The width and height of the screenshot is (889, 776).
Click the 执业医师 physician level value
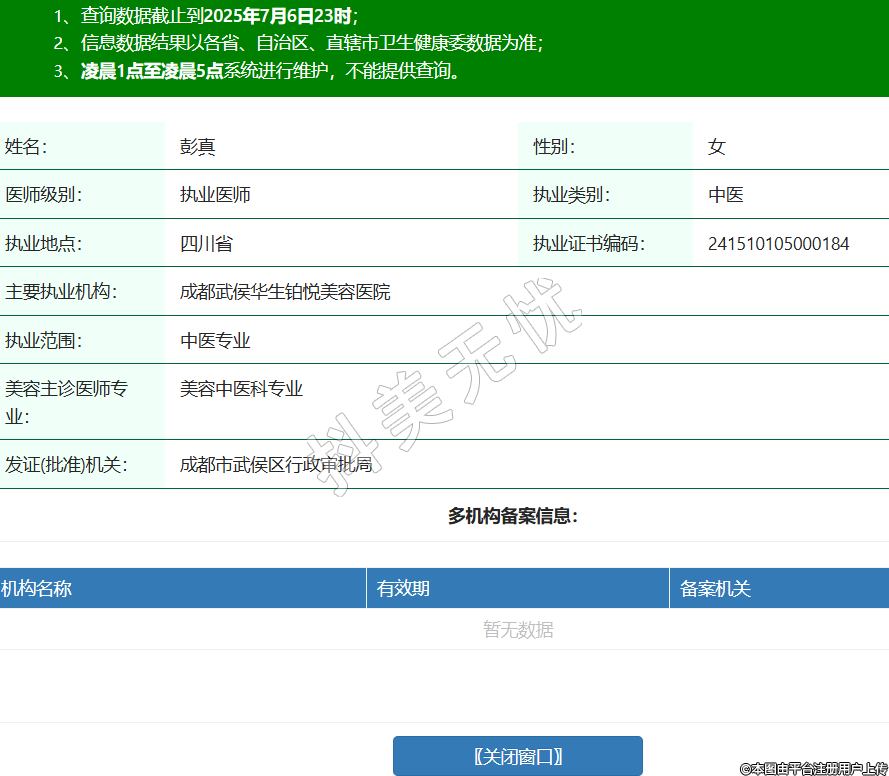[215, 195]
